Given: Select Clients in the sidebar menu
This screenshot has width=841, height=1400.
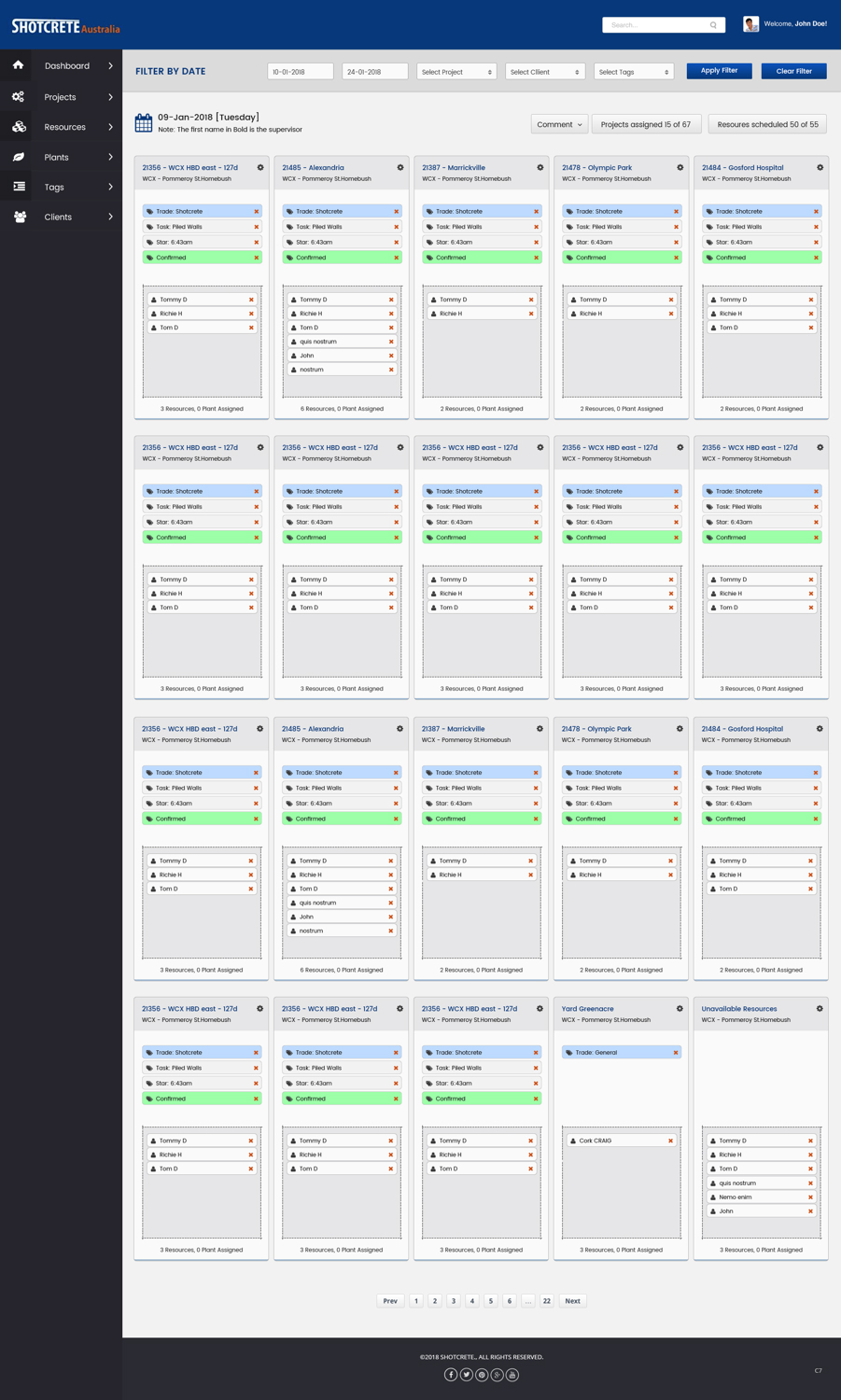Looking at the screenshot, I should point(58,217).
